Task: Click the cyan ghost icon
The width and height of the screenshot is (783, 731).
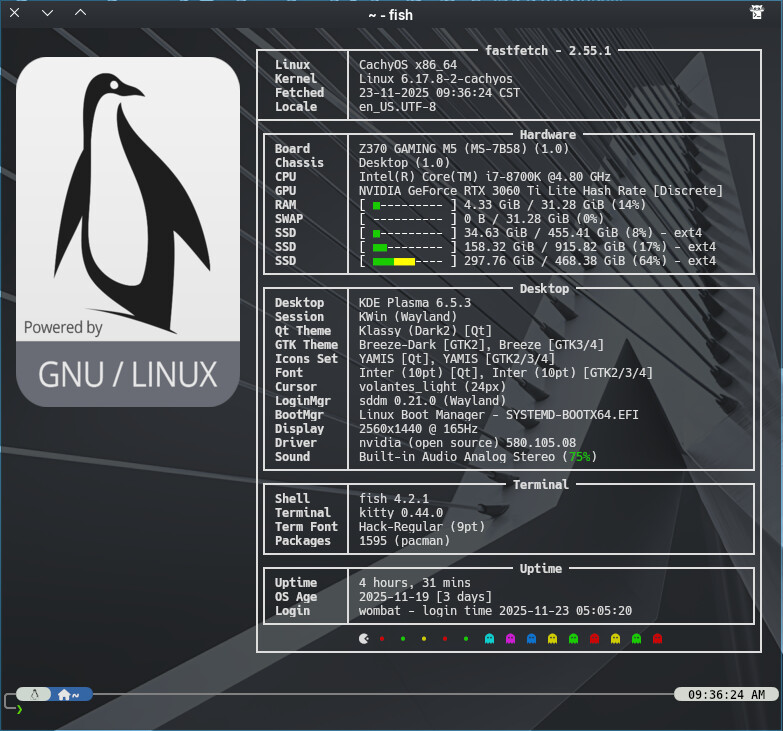Action: pyautogui.click(x=489, y=638)
